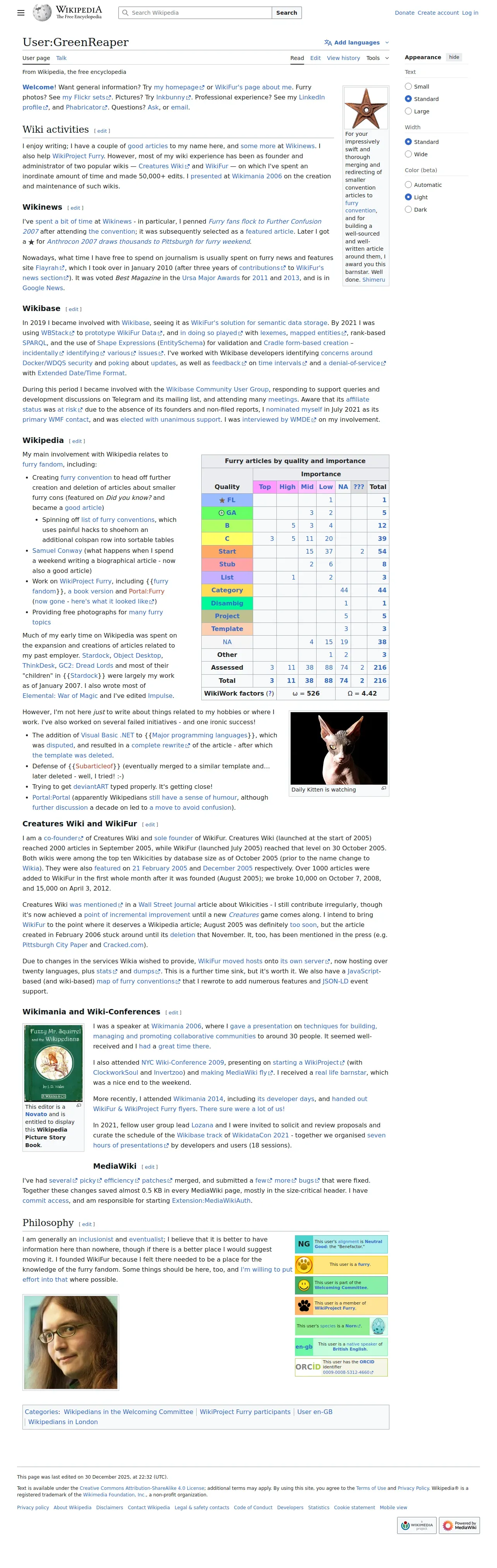The height and width of the screenshot is (1568, 497).
Task: Click the Daily Kitten cat photo
Action: click(x=339, y=748)
